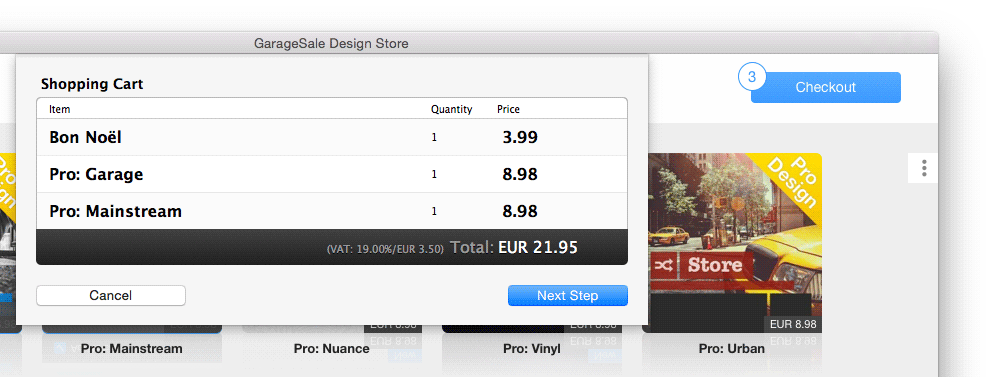Sort the cart by the Price column header
Image resolution: width=994 pixels, height=377 pixels.
tap(508, 109)
